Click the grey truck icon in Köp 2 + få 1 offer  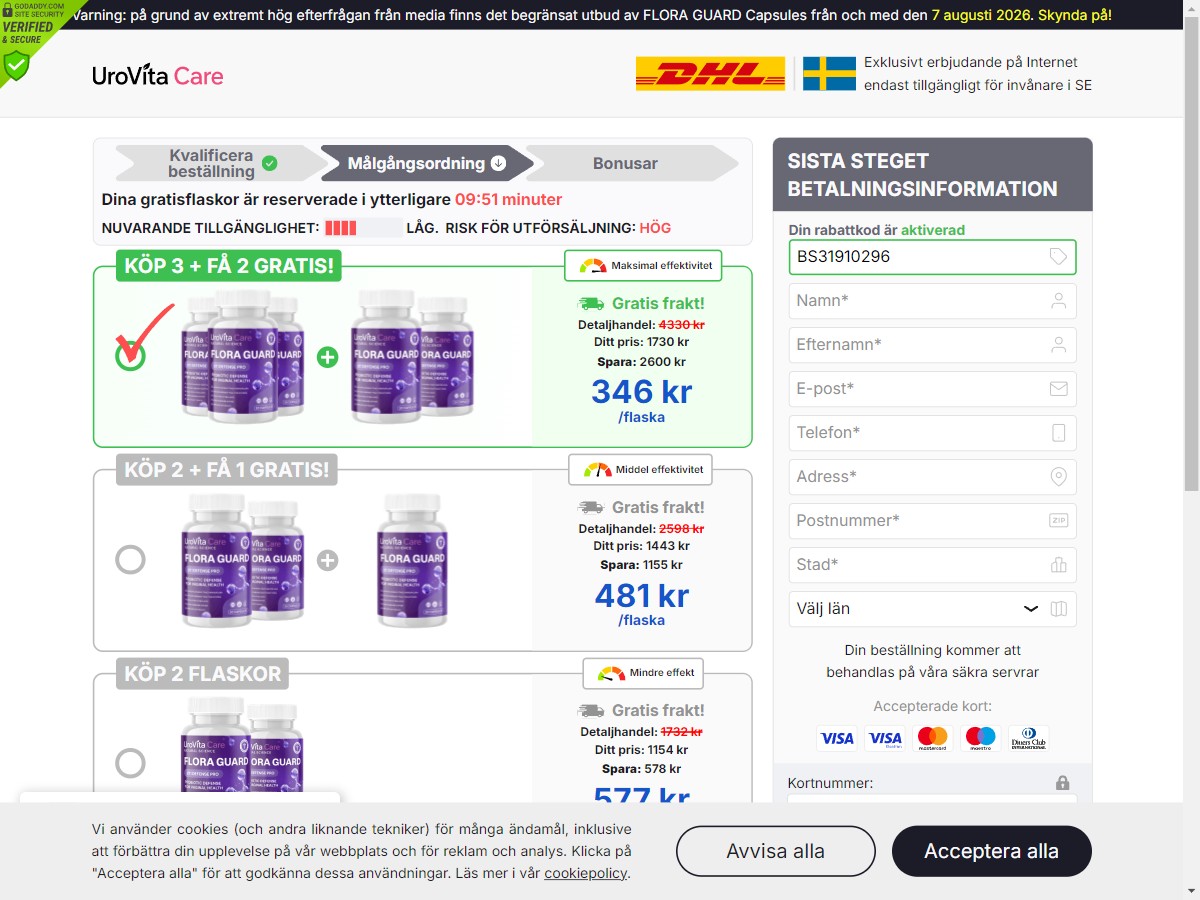[x=591, y=507]
